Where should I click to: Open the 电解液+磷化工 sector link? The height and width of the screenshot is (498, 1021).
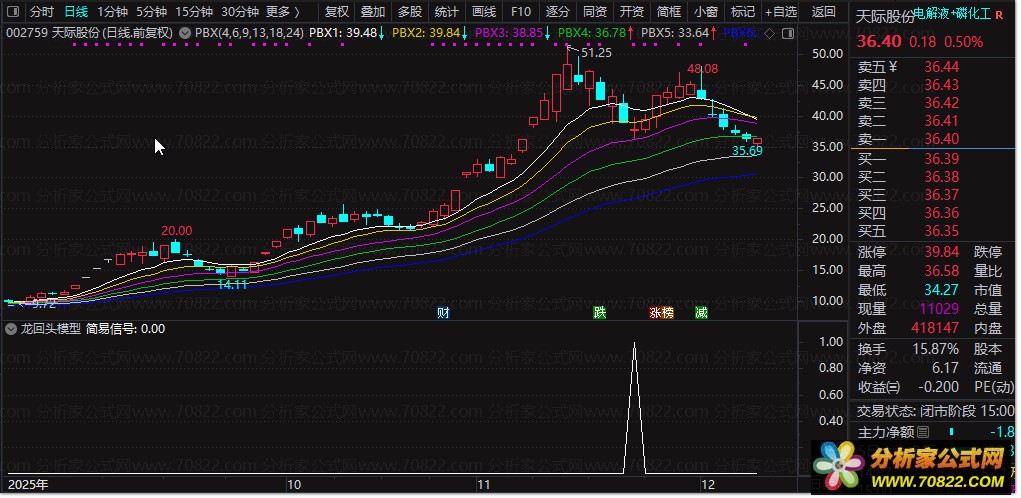pos(952,14)
